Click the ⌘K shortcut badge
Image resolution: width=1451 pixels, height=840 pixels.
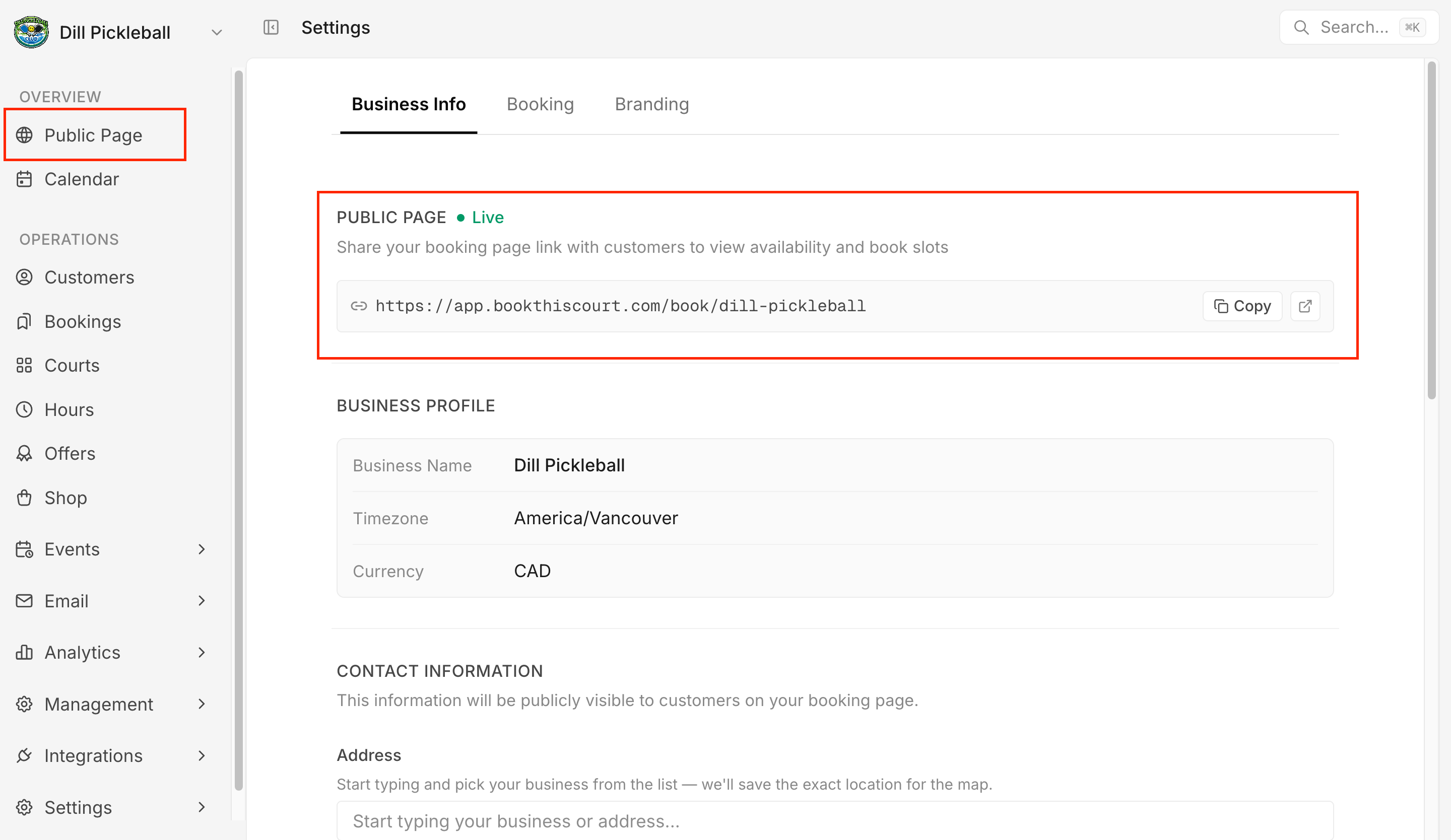[1412, 27]
